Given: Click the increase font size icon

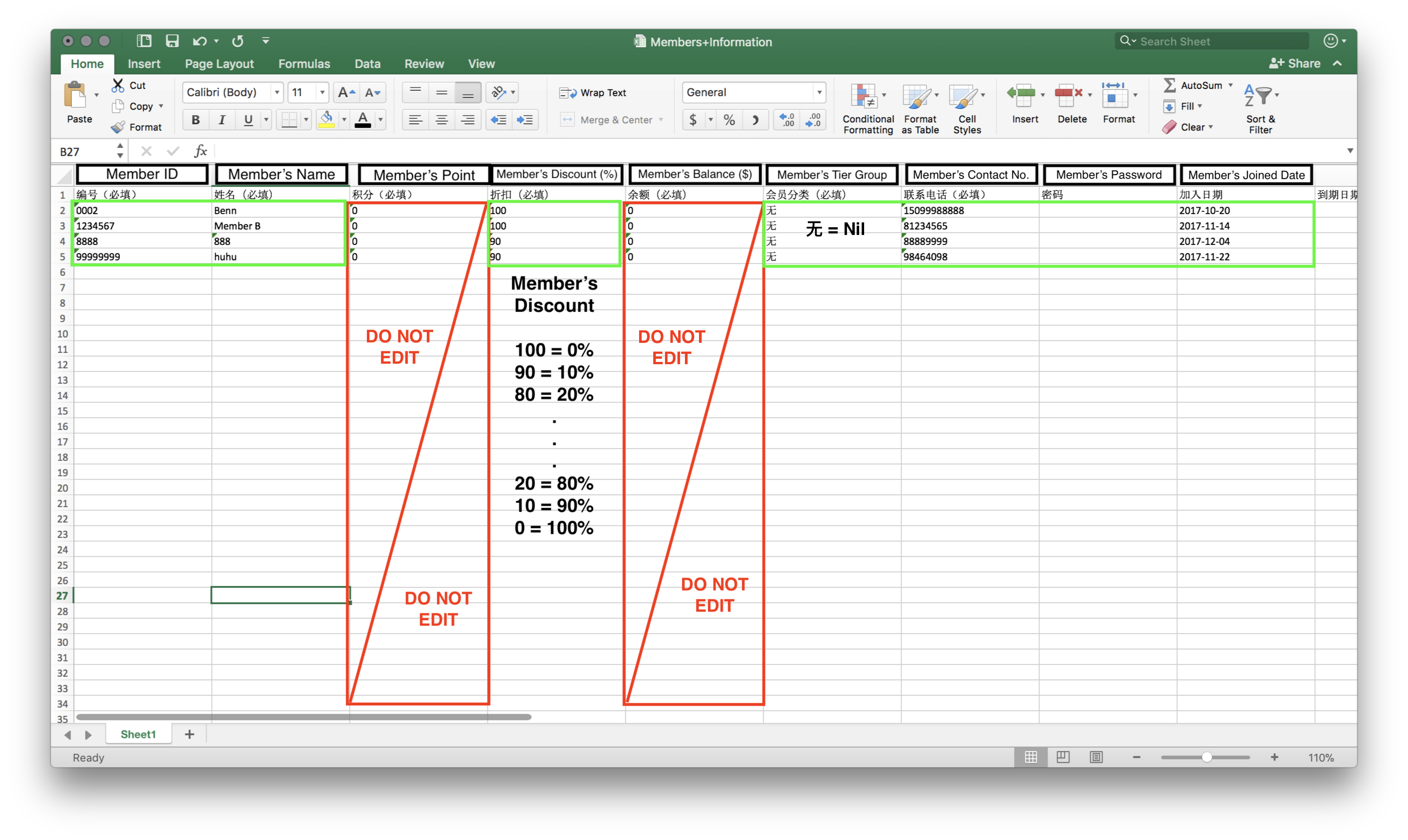Looking at the screenshot, I should click(x=345, y=92).
